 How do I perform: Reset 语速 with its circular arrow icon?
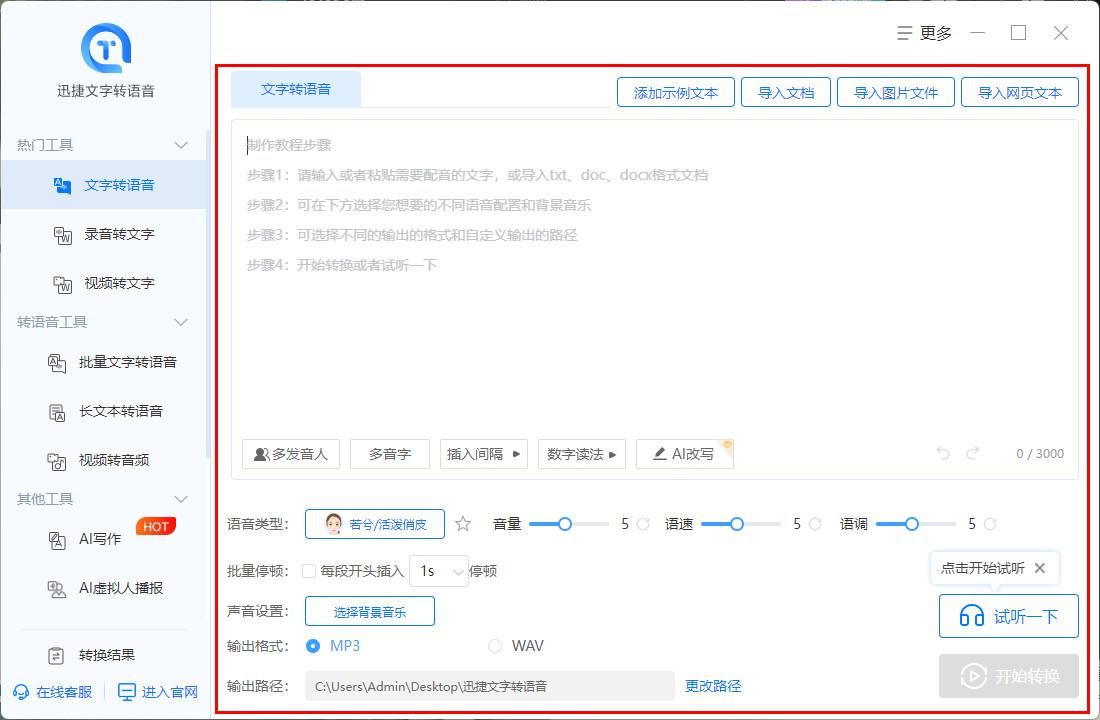coord(815,524)
